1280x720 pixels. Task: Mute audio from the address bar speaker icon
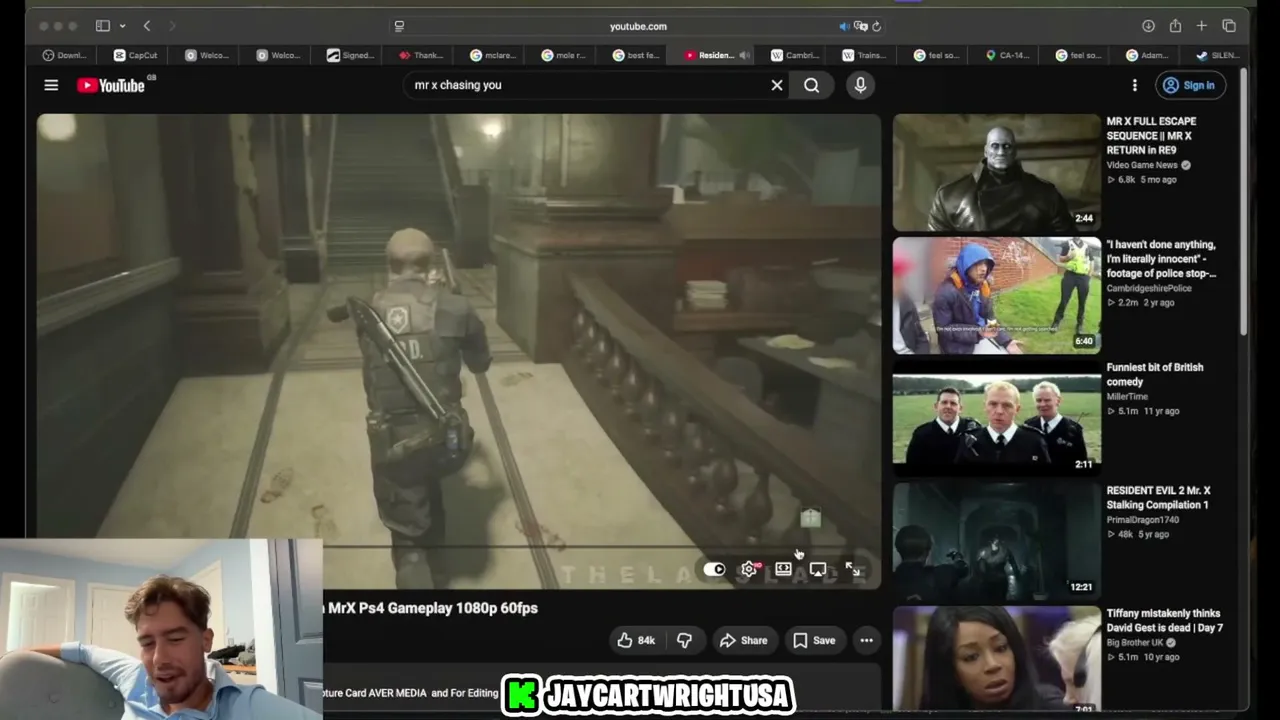pos(844,26)
